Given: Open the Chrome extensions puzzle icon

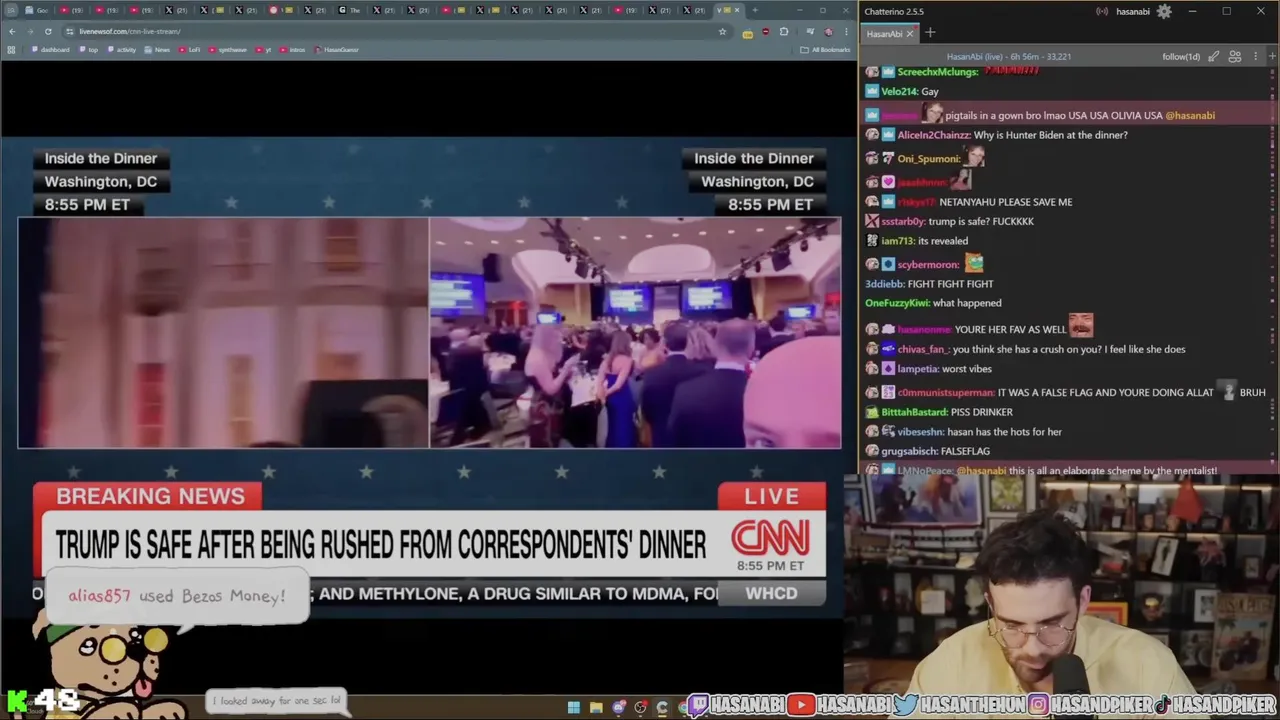Looking at the screenshot, I should point(784,31).
